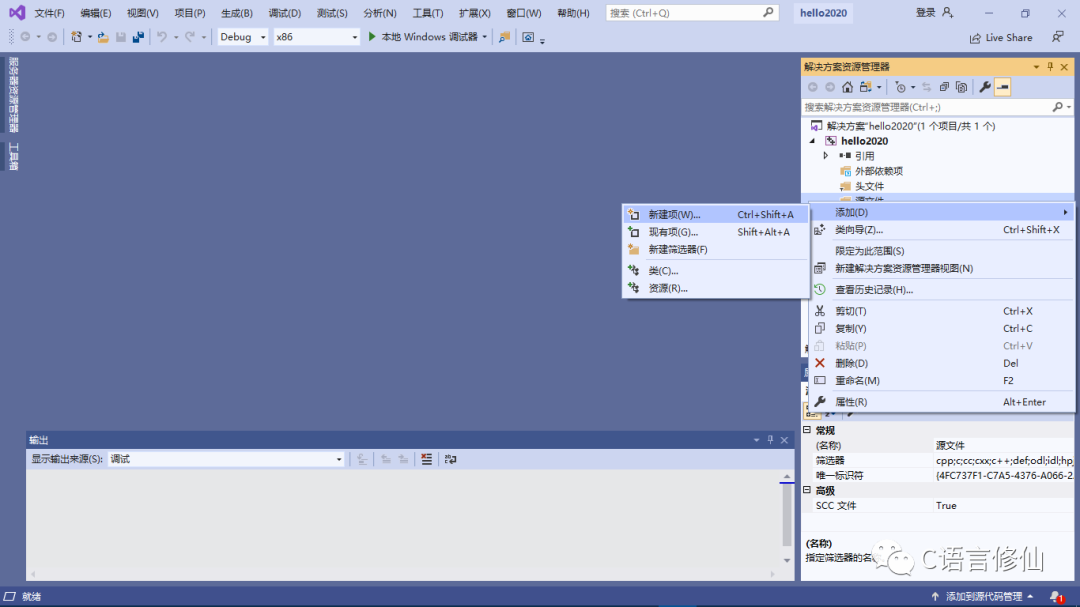Click the Undo arrow in toolbar
Image resolution: width=1080 pixels, height=607 pixels.
162,37
